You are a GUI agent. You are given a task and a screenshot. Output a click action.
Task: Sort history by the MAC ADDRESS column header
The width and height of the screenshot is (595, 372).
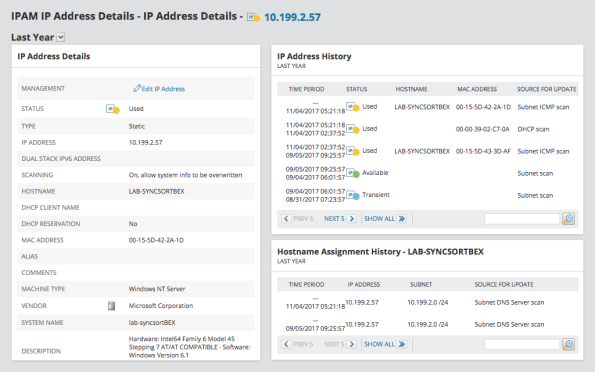click(x=477, y=89)
